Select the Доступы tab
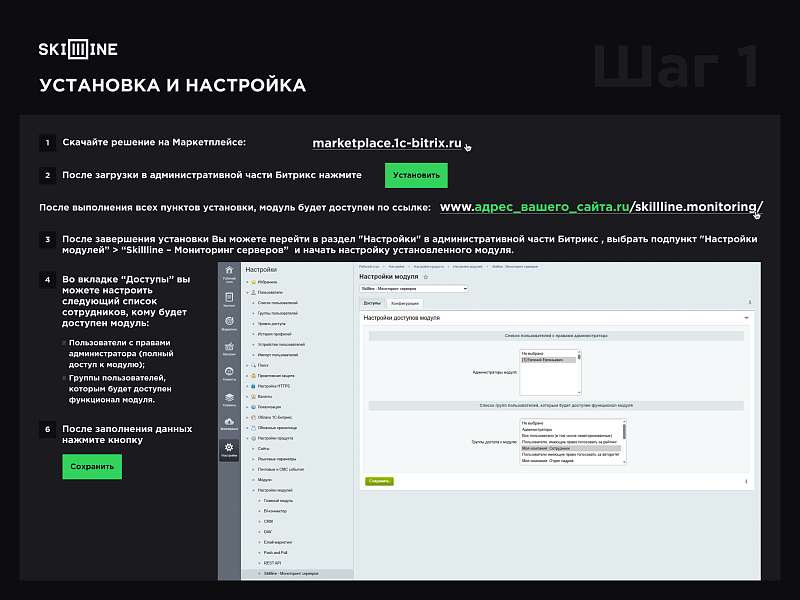This screenshot has width=800, height=600. [371, 302]
